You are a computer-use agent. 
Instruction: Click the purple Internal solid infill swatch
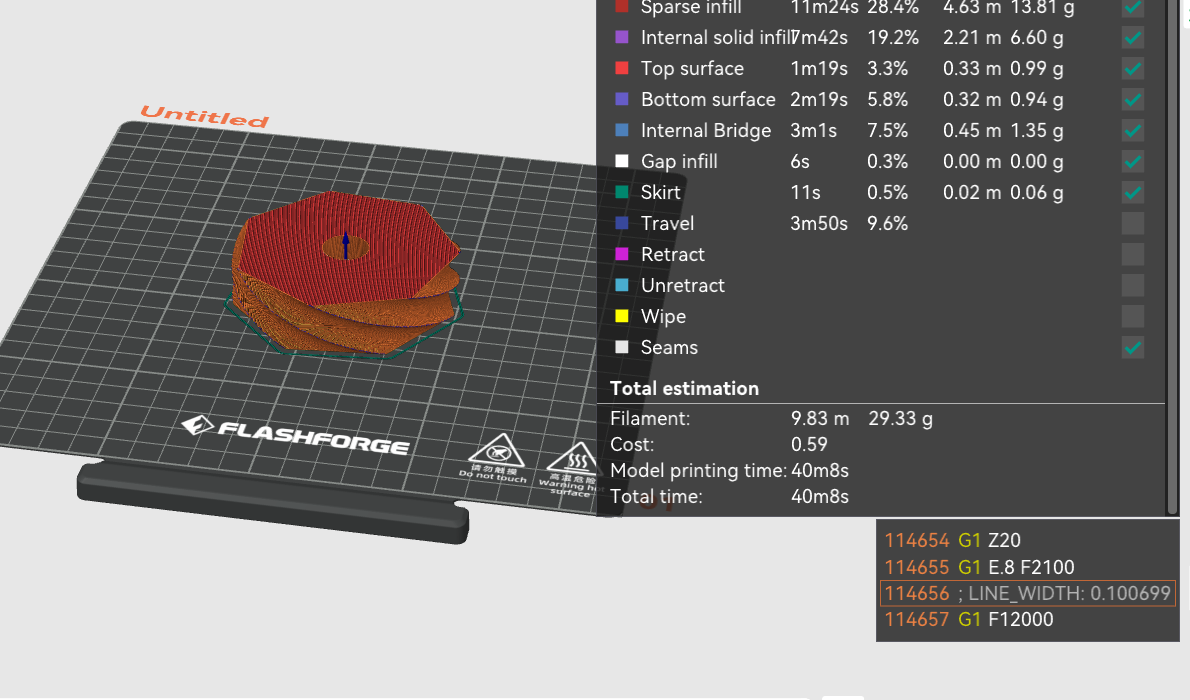pyautogui.click(x=622, y=37)
